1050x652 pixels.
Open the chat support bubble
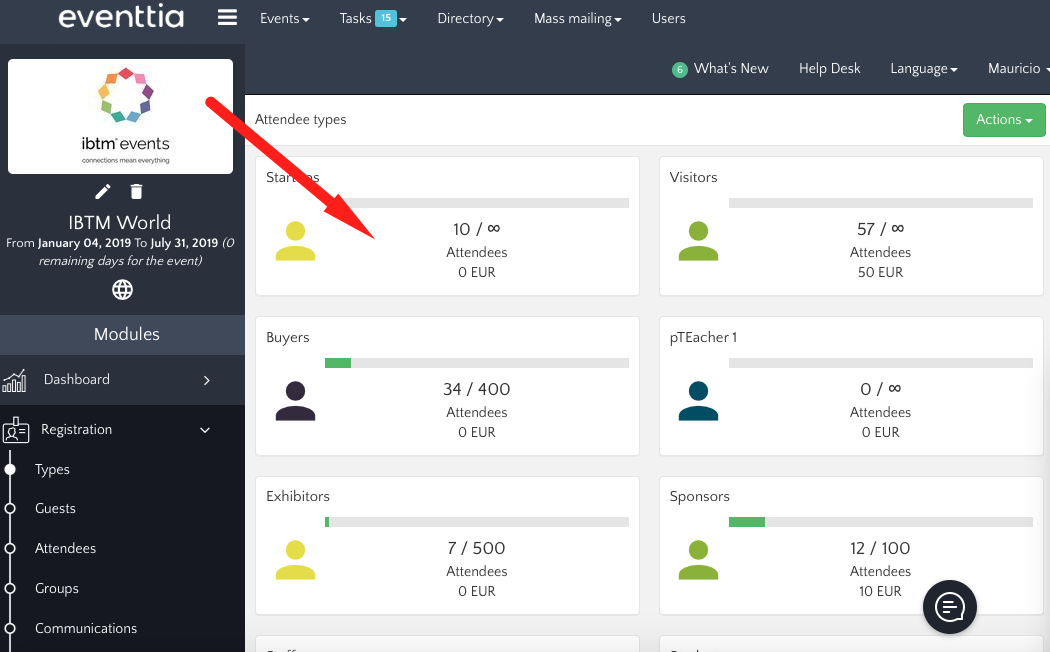coord(949,606)
